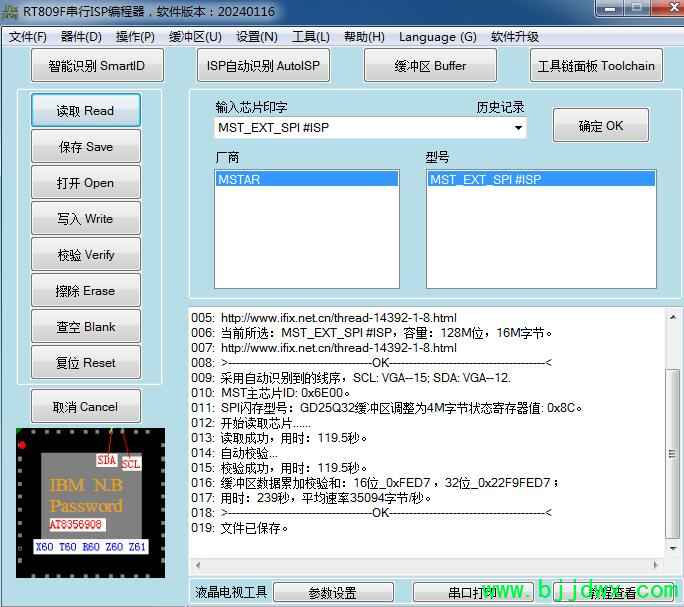Select MST_EXT_SPI #ISP in the model list
This screenshot has width=684, height=607.
coord(540,180)
